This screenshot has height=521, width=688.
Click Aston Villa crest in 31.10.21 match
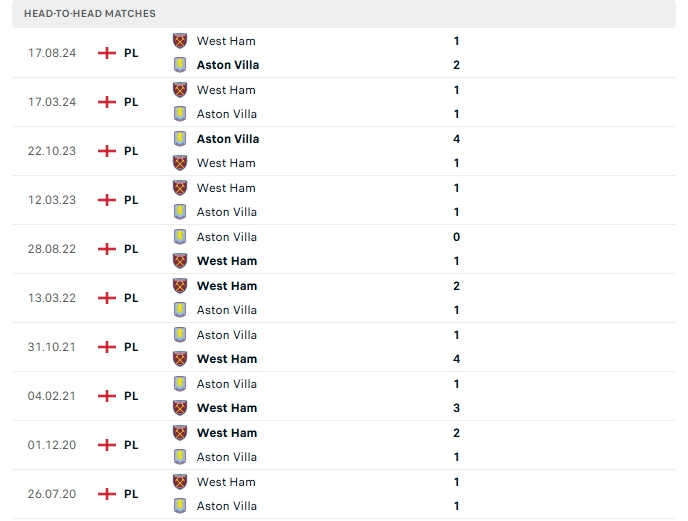pyautogui.click(x=180, y=335)
